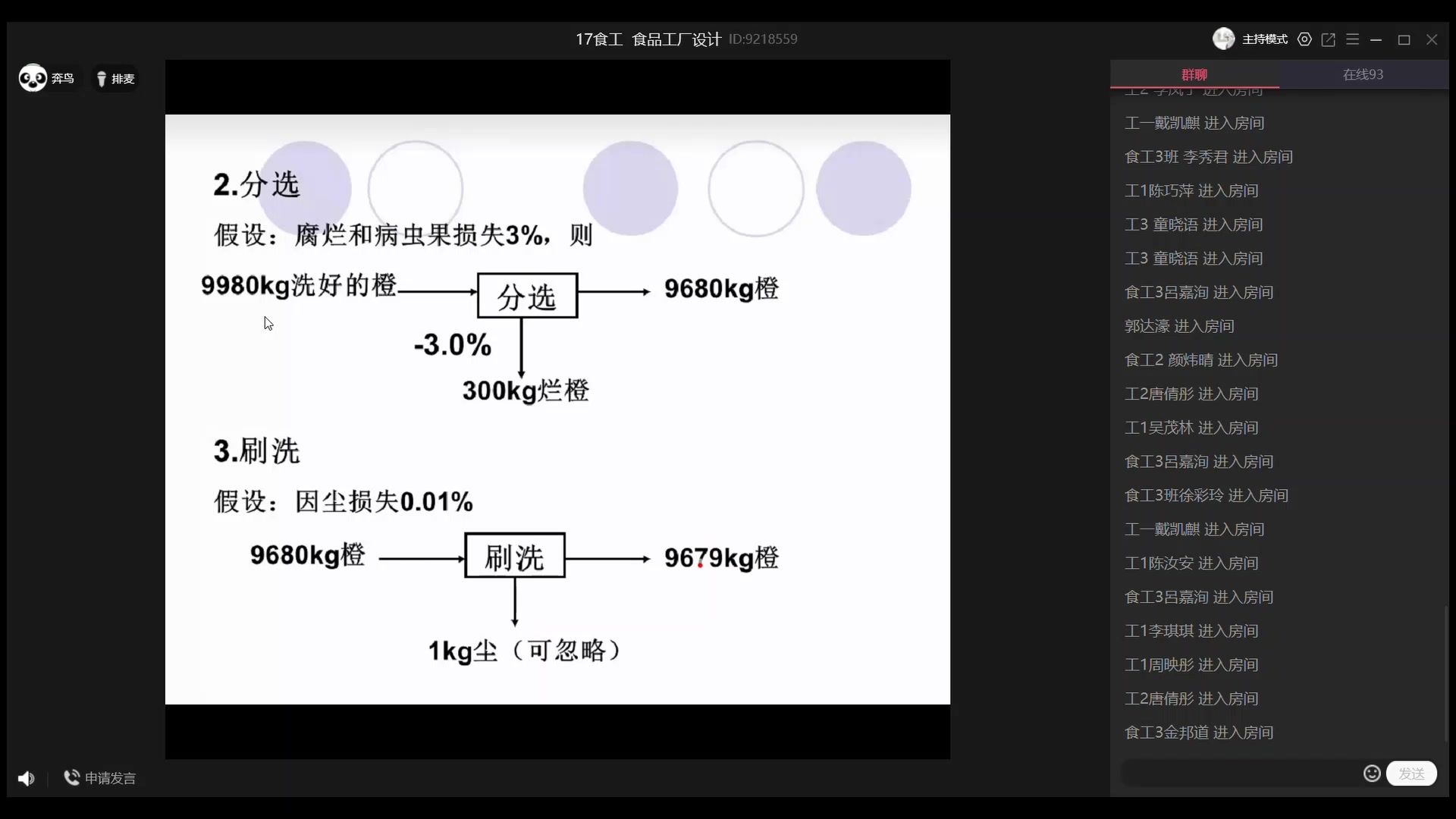Click the panda avatar icon
Viewport: 1456px width, 819px height.
tap(33, 78)
